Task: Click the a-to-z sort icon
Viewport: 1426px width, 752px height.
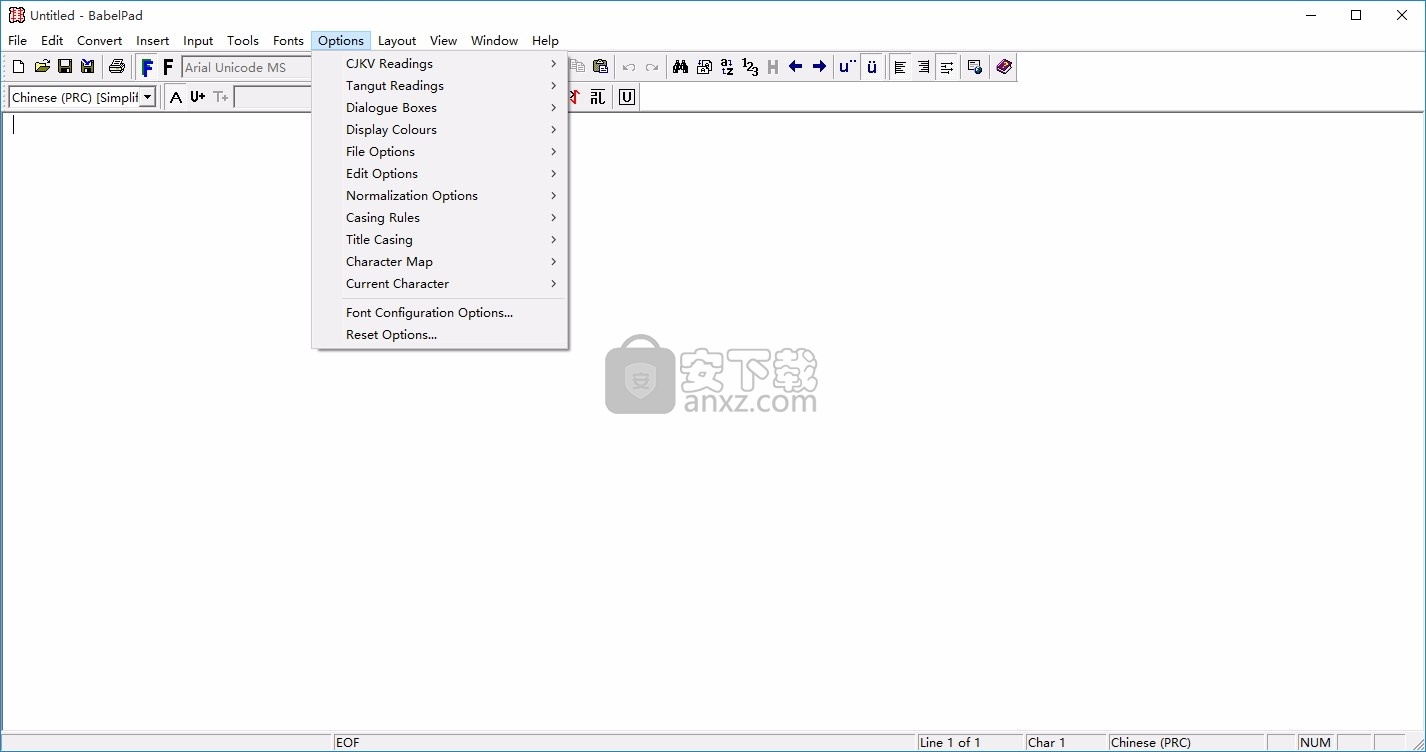Action: 727,67
